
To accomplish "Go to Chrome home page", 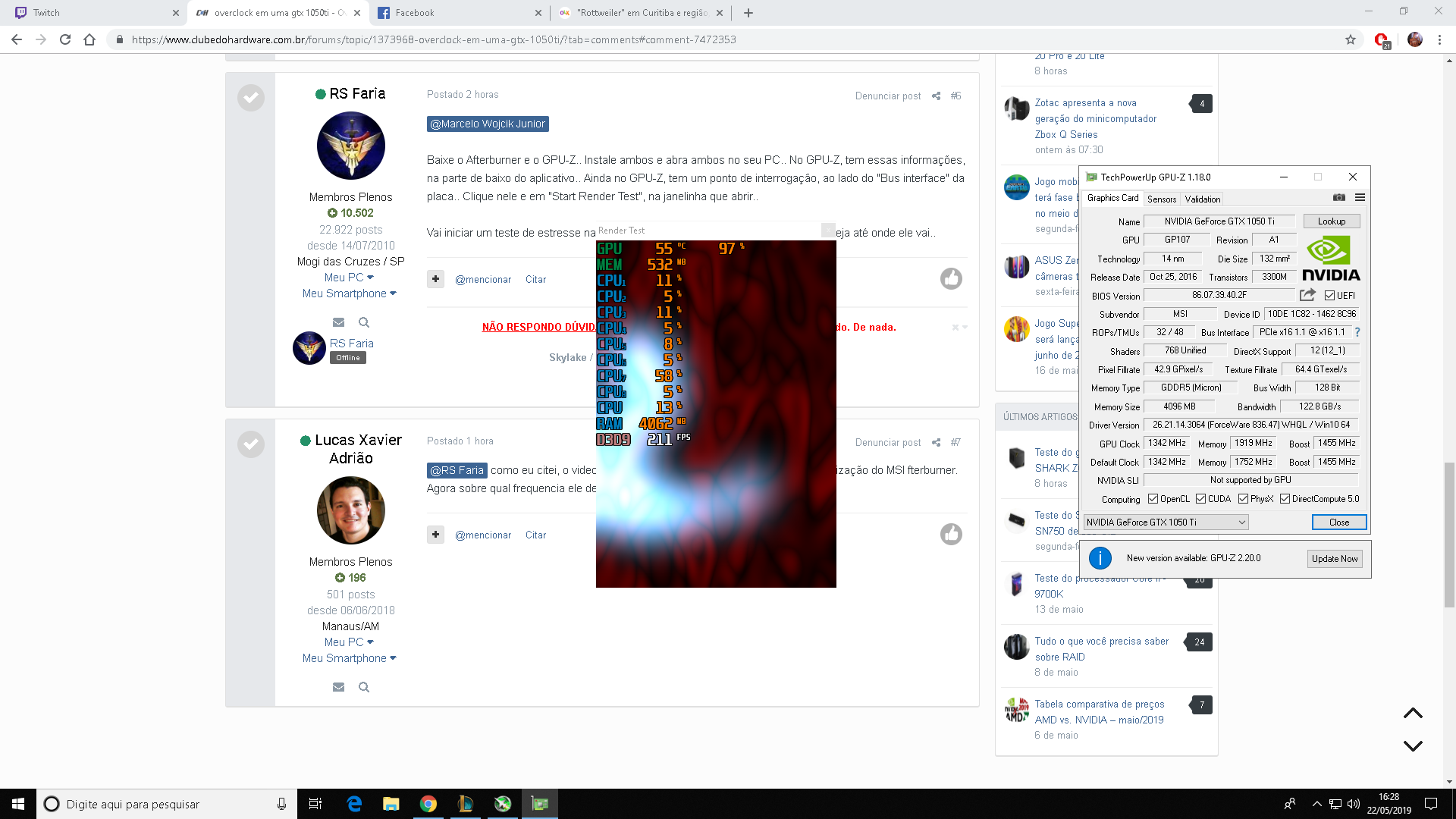I will tap(89, 39).
